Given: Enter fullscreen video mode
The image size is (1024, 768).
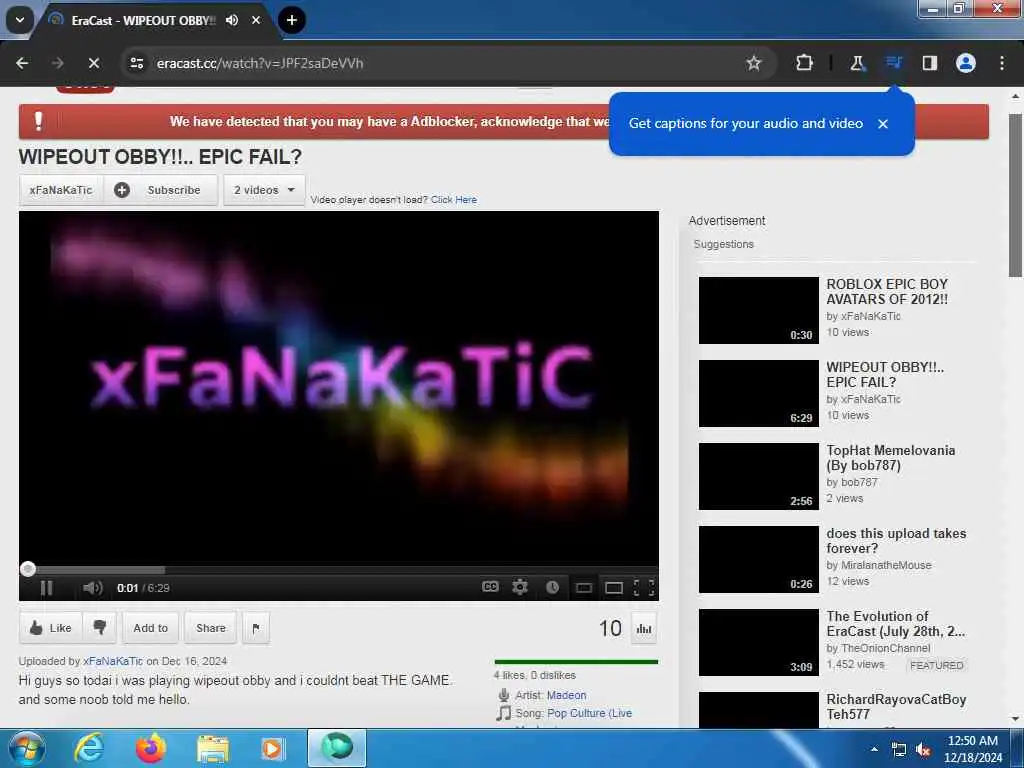Looking at the screenshot, I should (644, 587).
